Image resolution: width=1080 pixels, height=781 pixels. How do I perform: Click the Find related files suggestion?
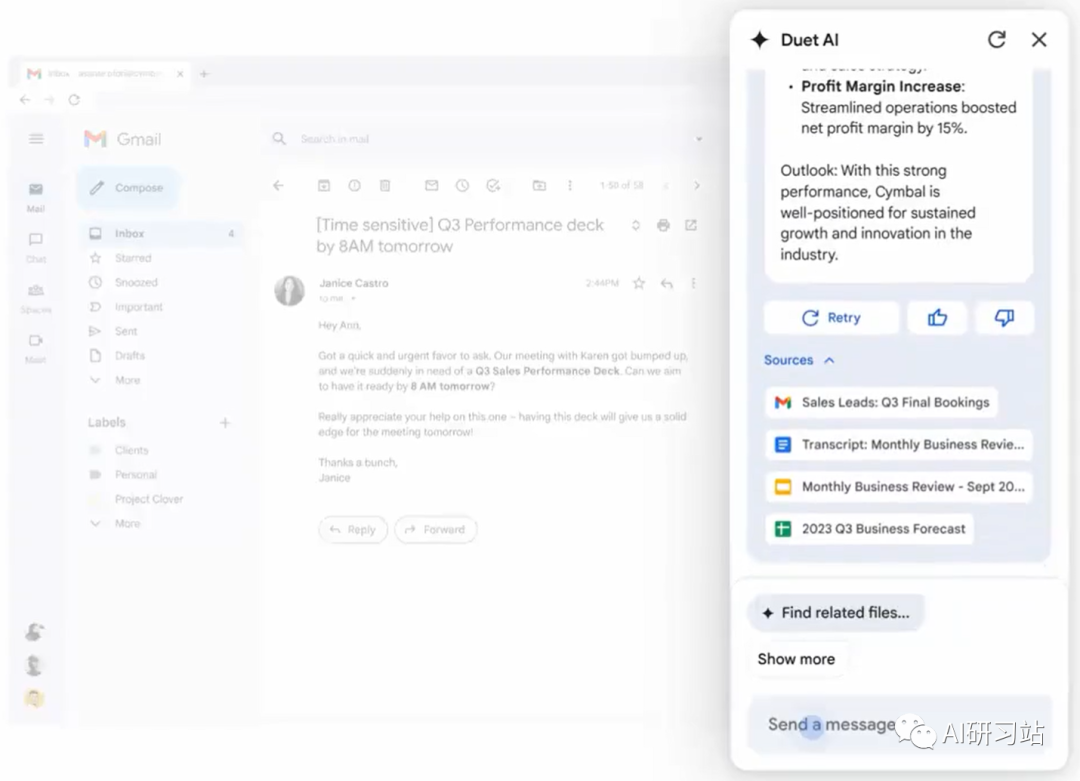tap(835, 613)
